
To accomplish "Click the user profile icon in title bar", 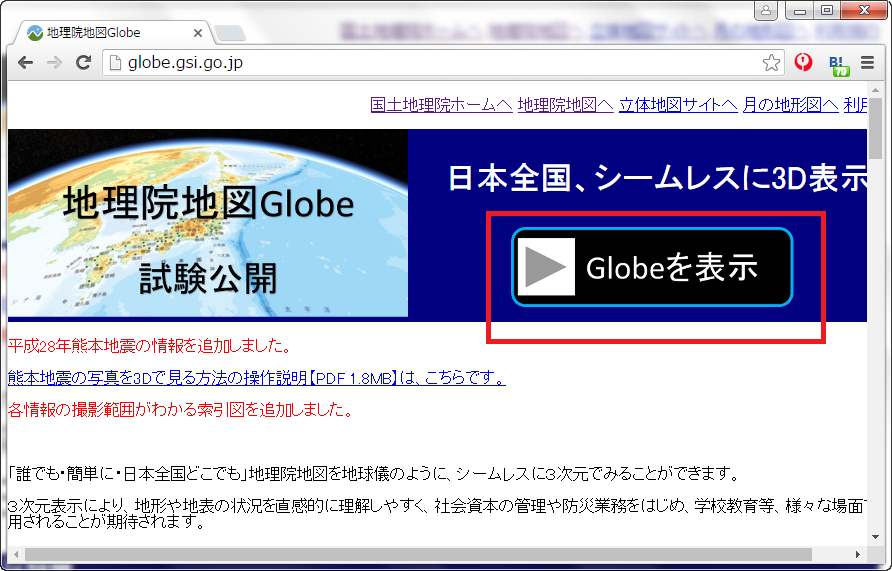I will (766, 10).
